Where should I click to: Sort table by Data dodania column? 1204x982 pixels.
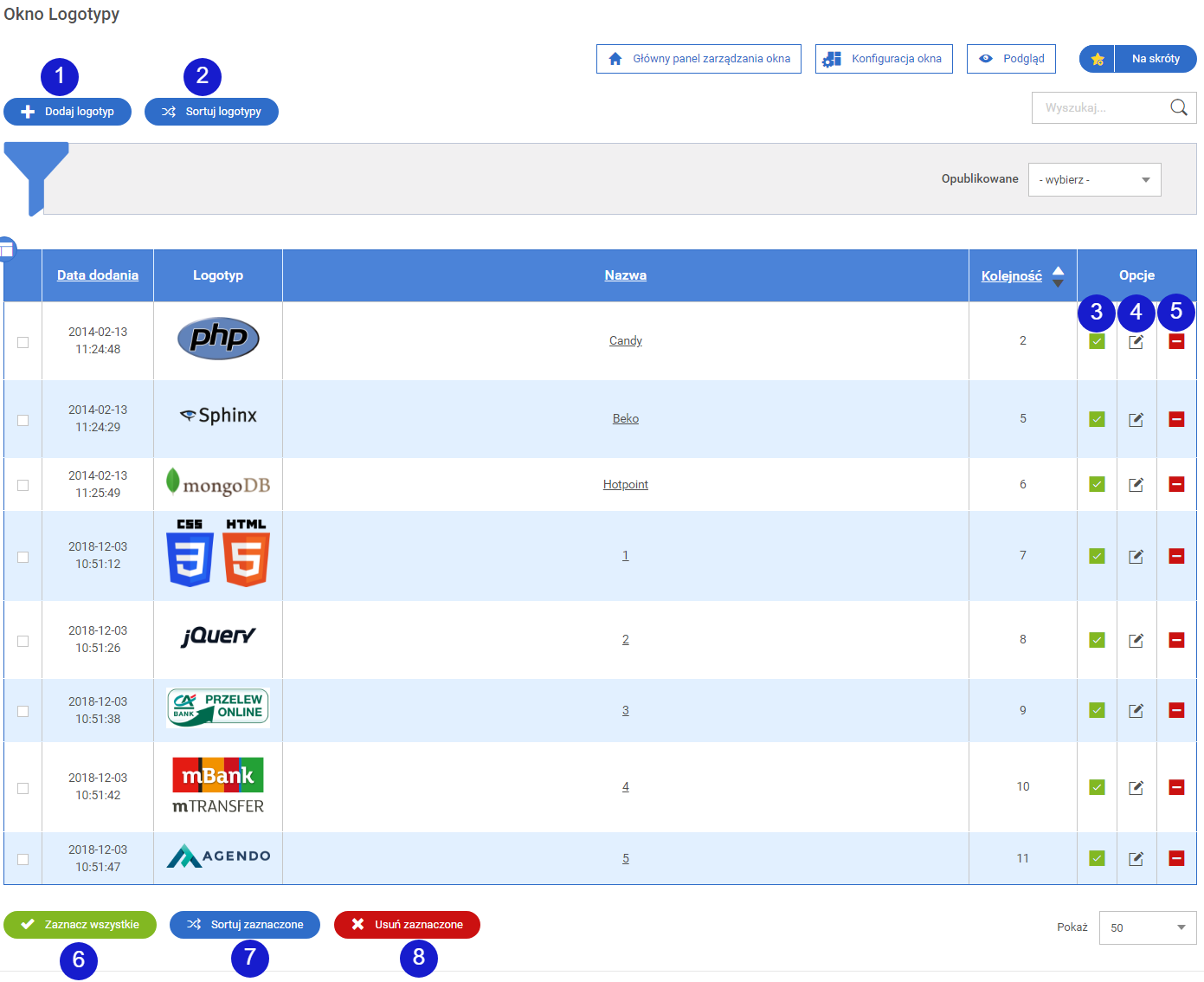pyautogui.click(x=98, y=275)
